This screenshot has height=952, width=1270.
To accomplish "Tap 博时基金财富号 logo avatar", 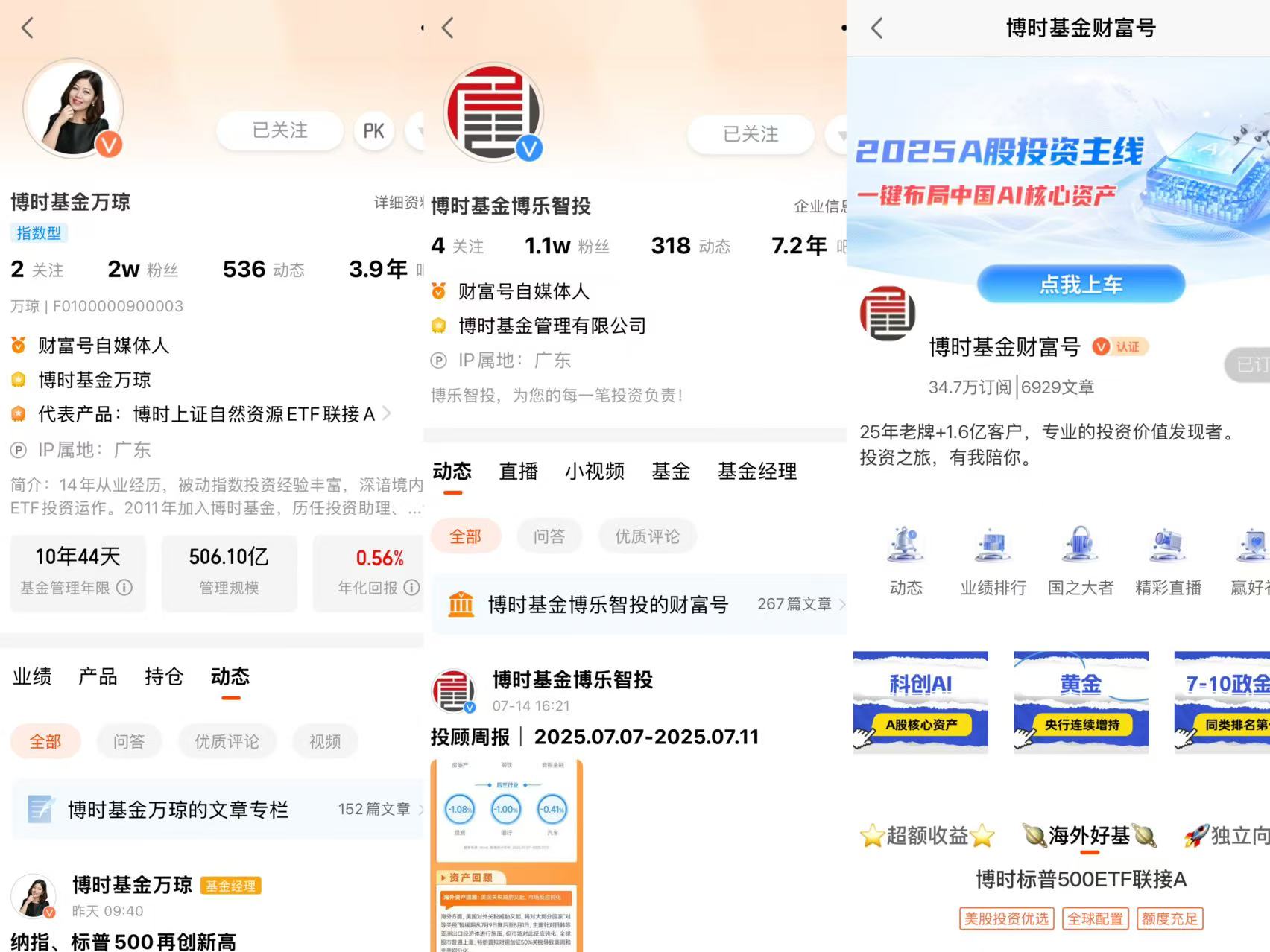I will [888, 314].
